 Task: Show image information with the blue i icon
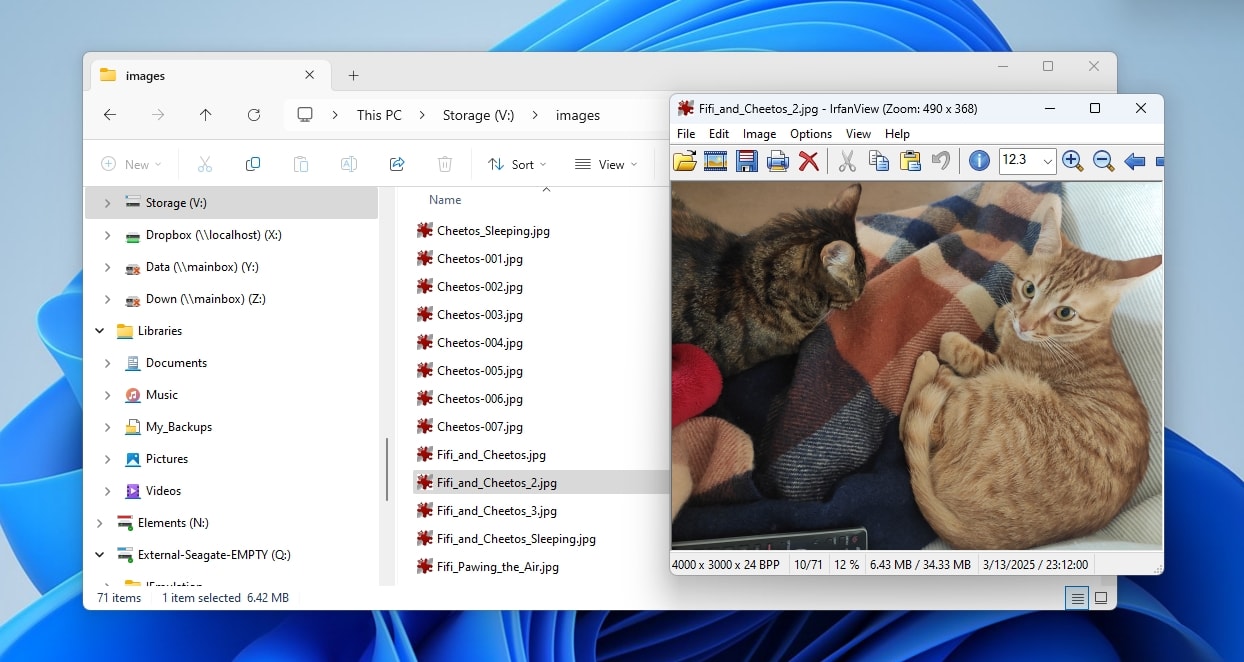click(x=980, y=161)
